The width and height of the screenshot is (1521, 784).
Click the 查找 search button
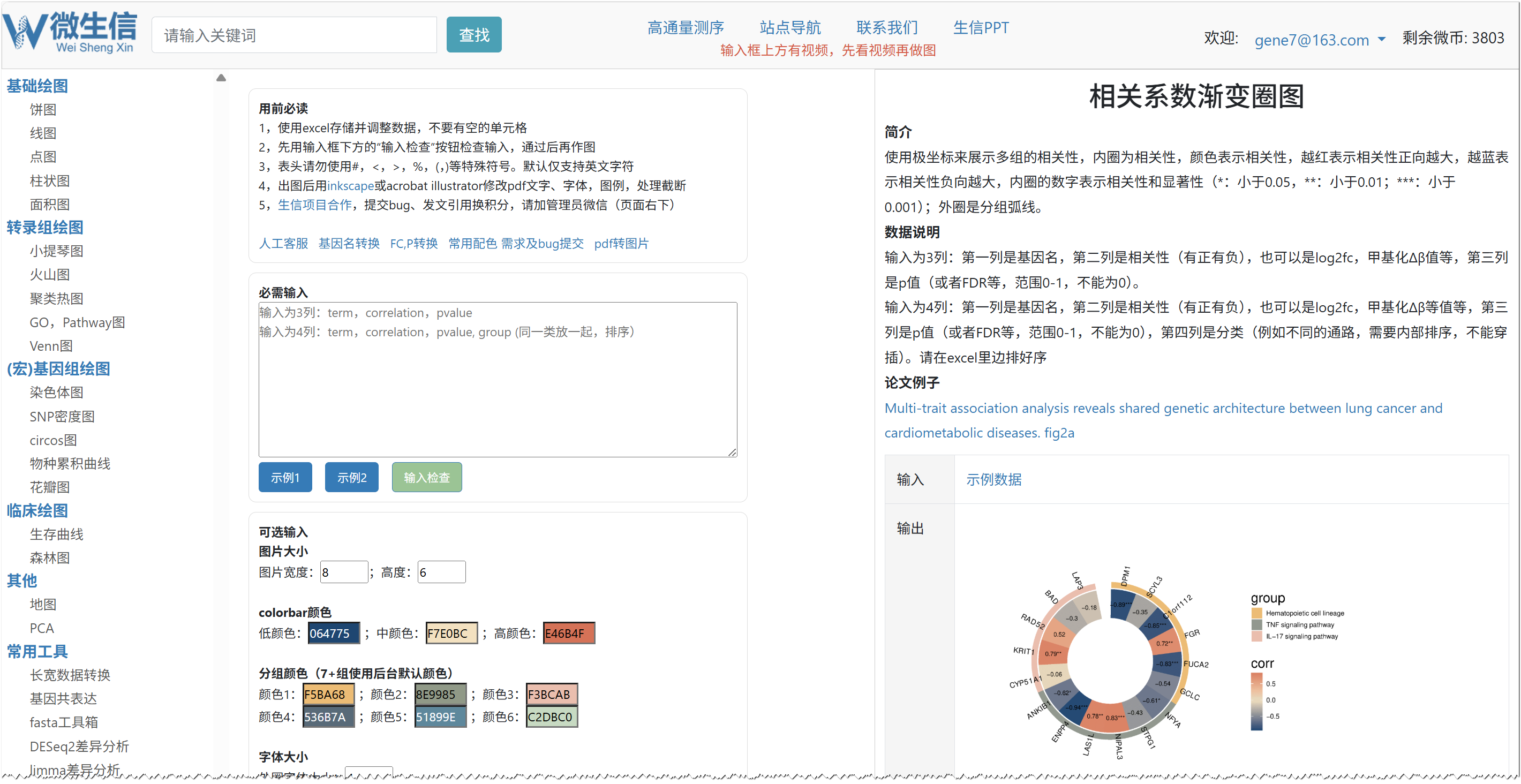473,35
